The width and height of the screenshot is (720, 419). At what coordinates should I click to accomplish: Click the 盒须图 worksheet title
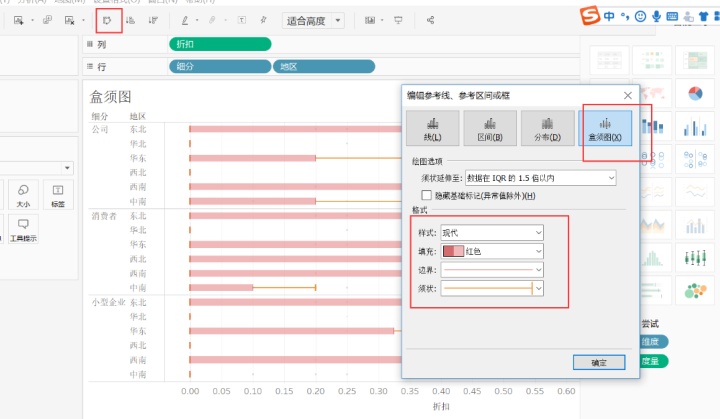(110, 97)
